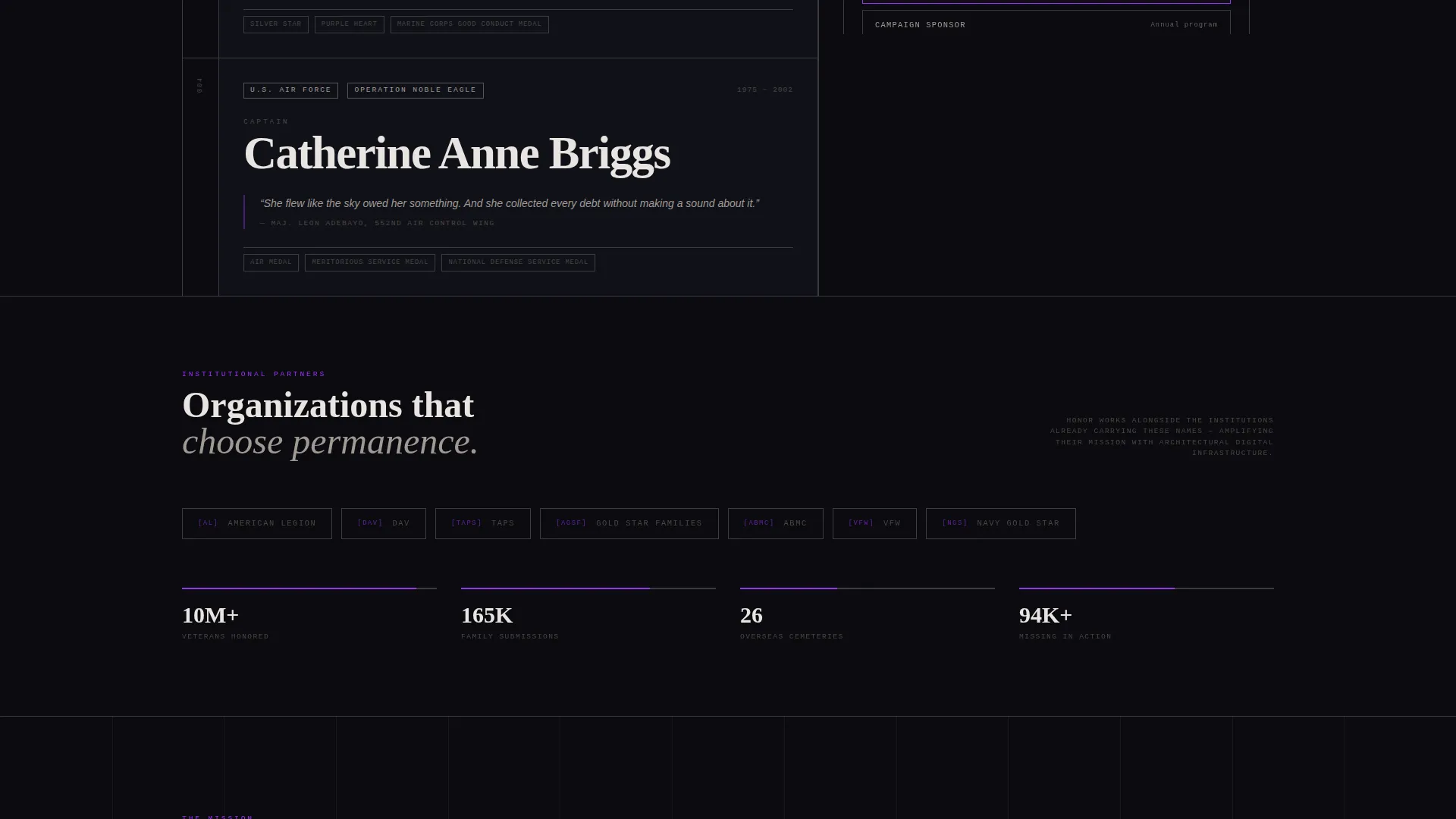Open the Operation Noble Eagle tag
The image size is (1456, 819).
coord(415,90)
